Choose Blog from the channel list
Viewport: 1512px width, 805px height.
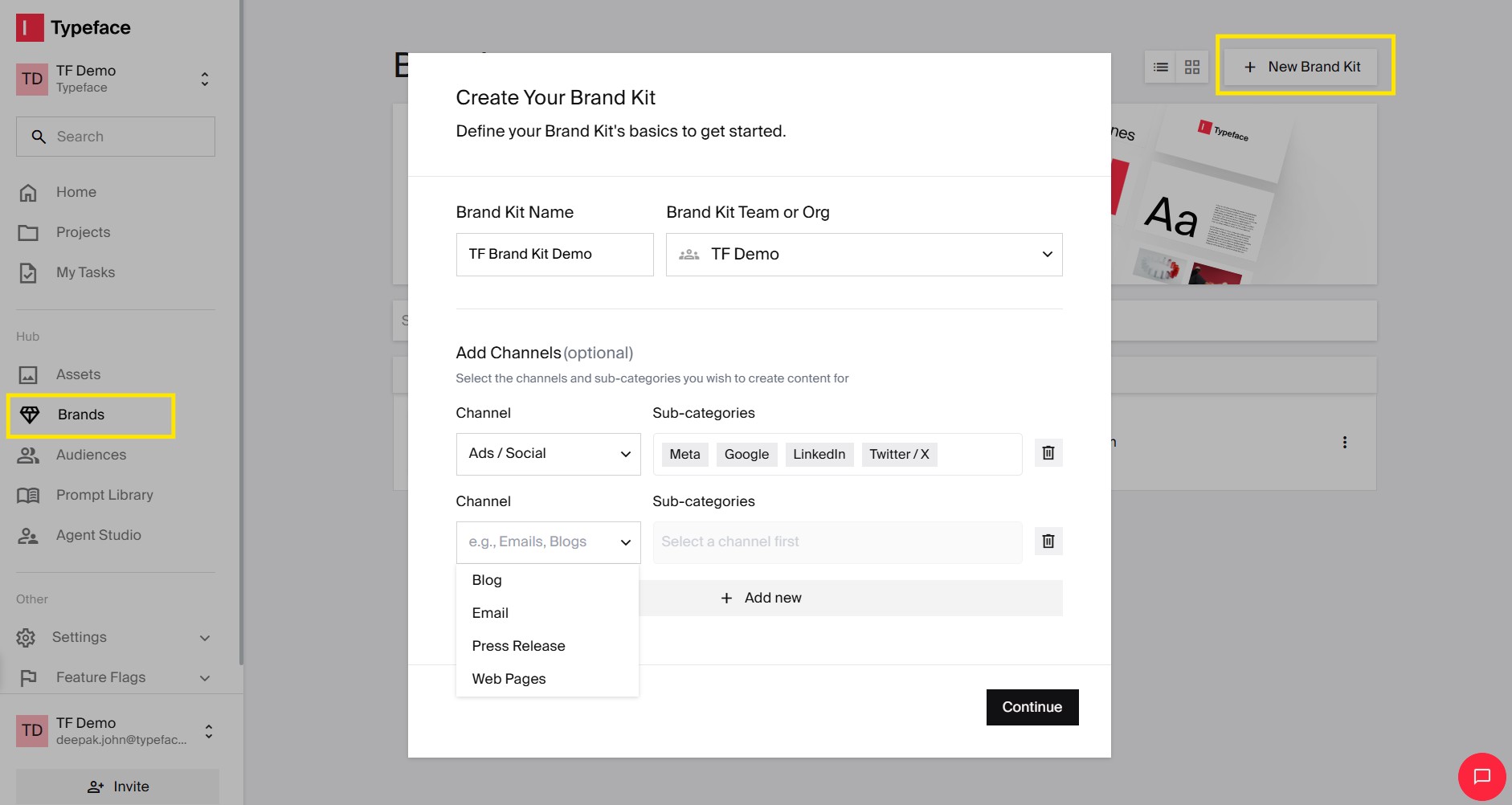547,580
